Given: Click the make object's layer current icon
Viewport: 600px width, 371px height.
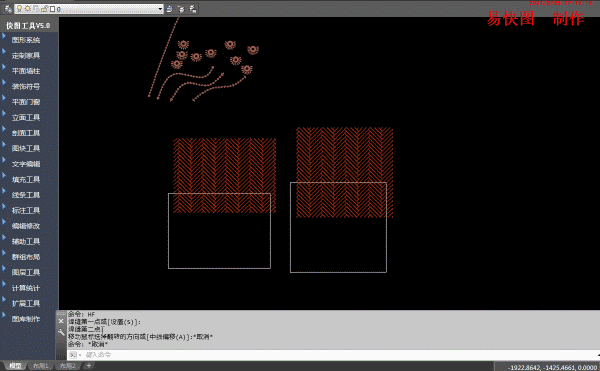Looking at the screenshot, I should click(170, 9).
